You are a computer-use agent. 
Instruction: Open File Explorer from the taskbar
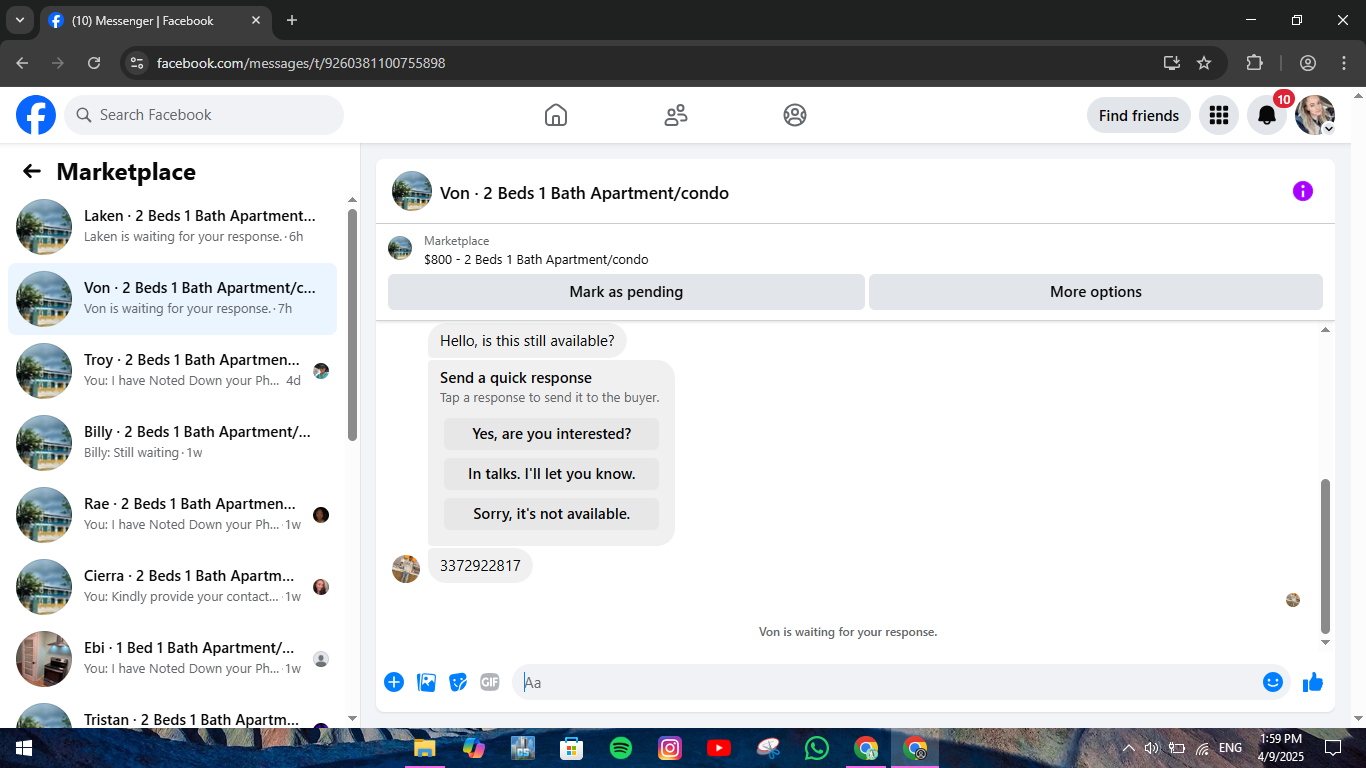(x=425, y=748)
